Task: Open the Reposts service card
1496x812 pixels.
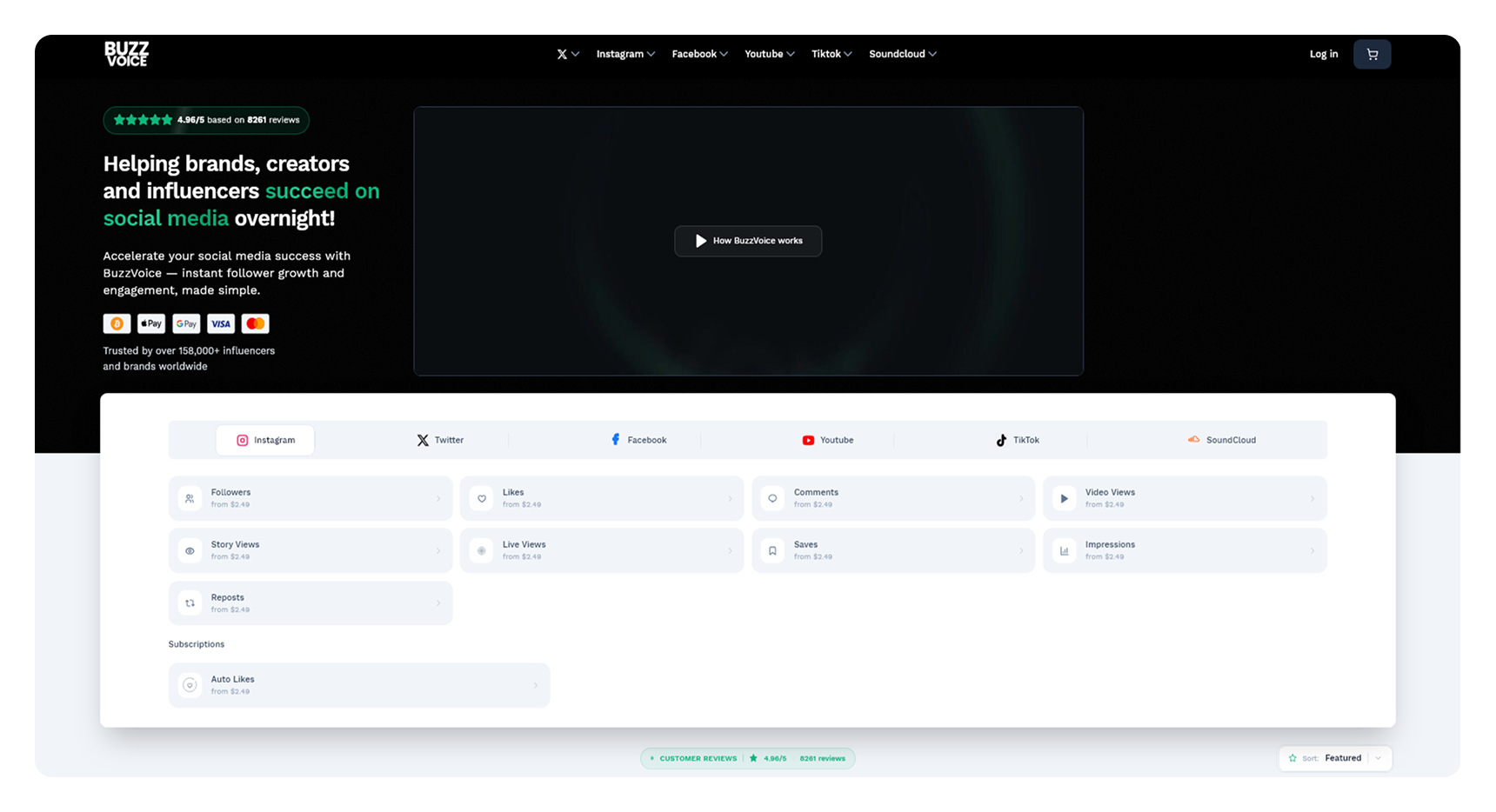Action: [x=311, y=602]
